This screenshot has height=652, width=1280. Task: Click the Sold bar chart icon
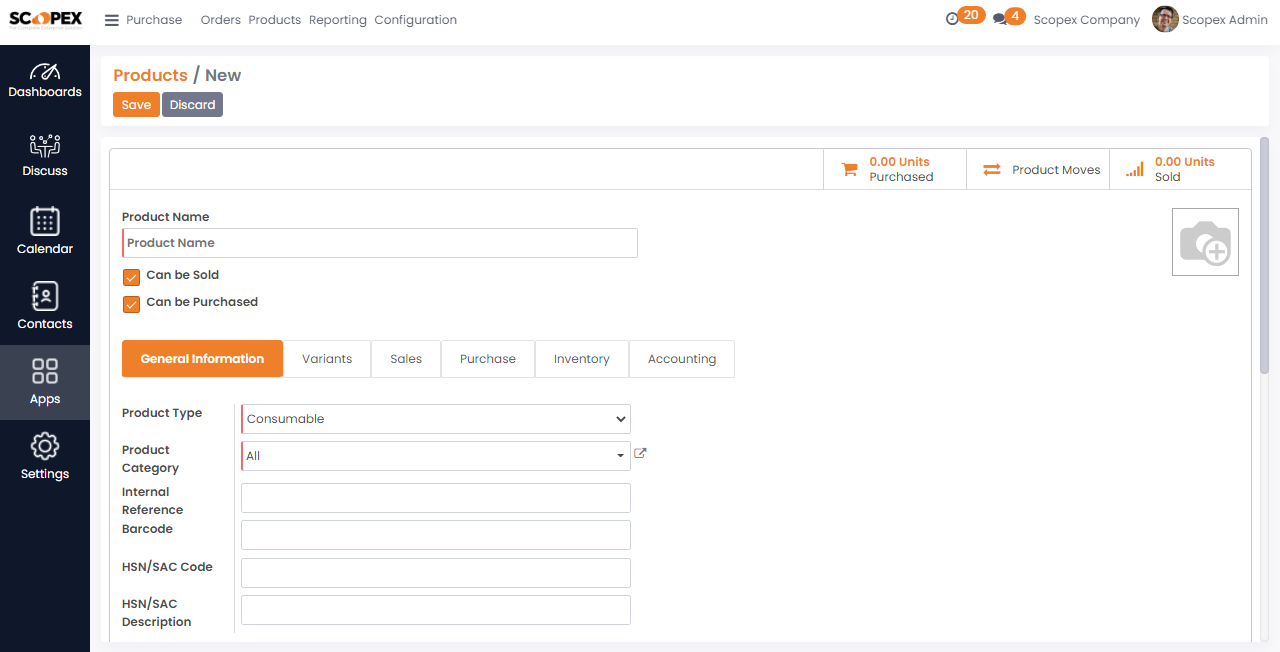[x=1135, y=170]
